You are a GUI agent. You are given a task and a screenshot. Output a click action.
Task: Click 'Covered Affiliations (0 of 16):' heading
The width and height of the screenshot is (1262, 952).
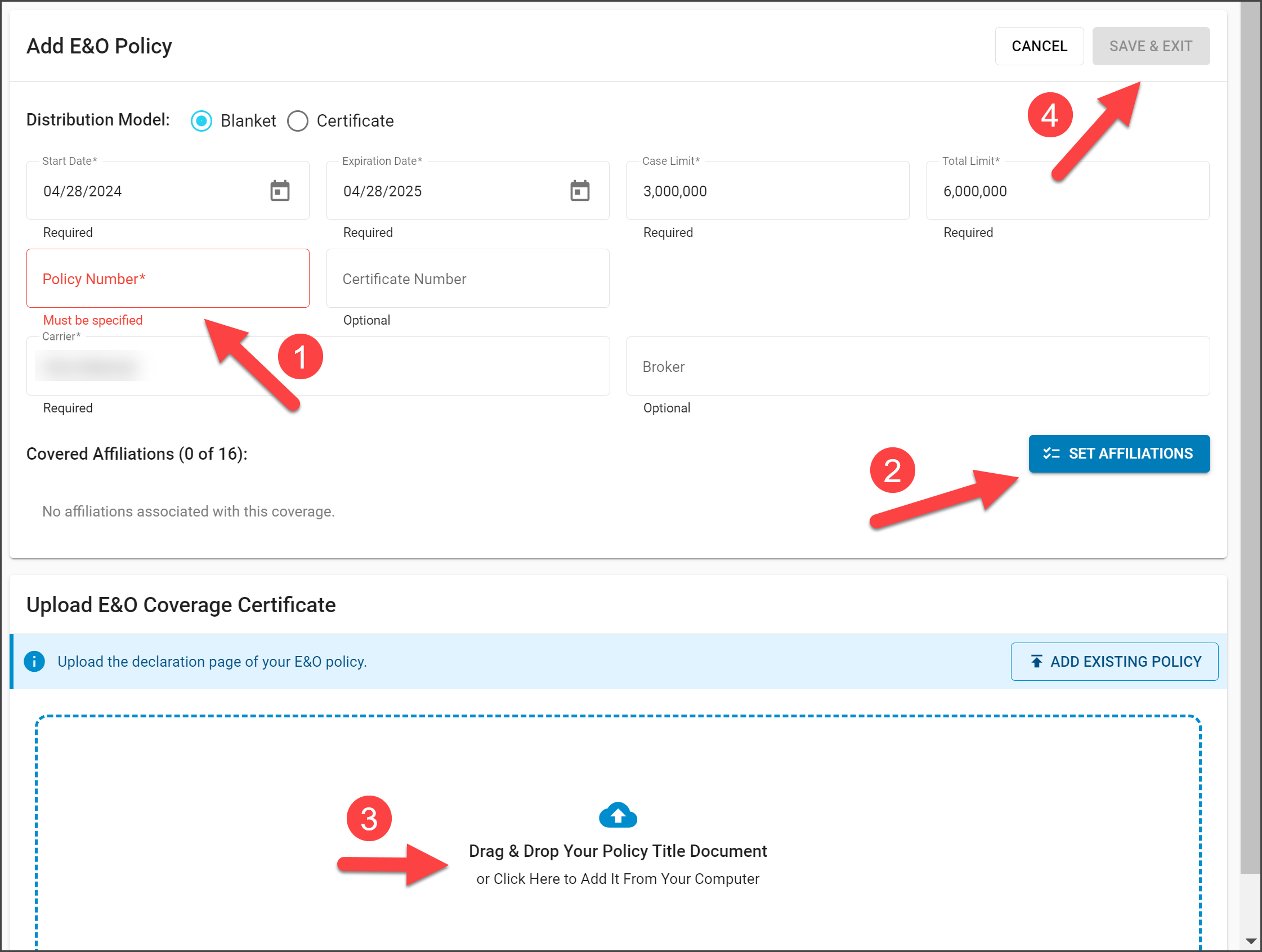137,453
